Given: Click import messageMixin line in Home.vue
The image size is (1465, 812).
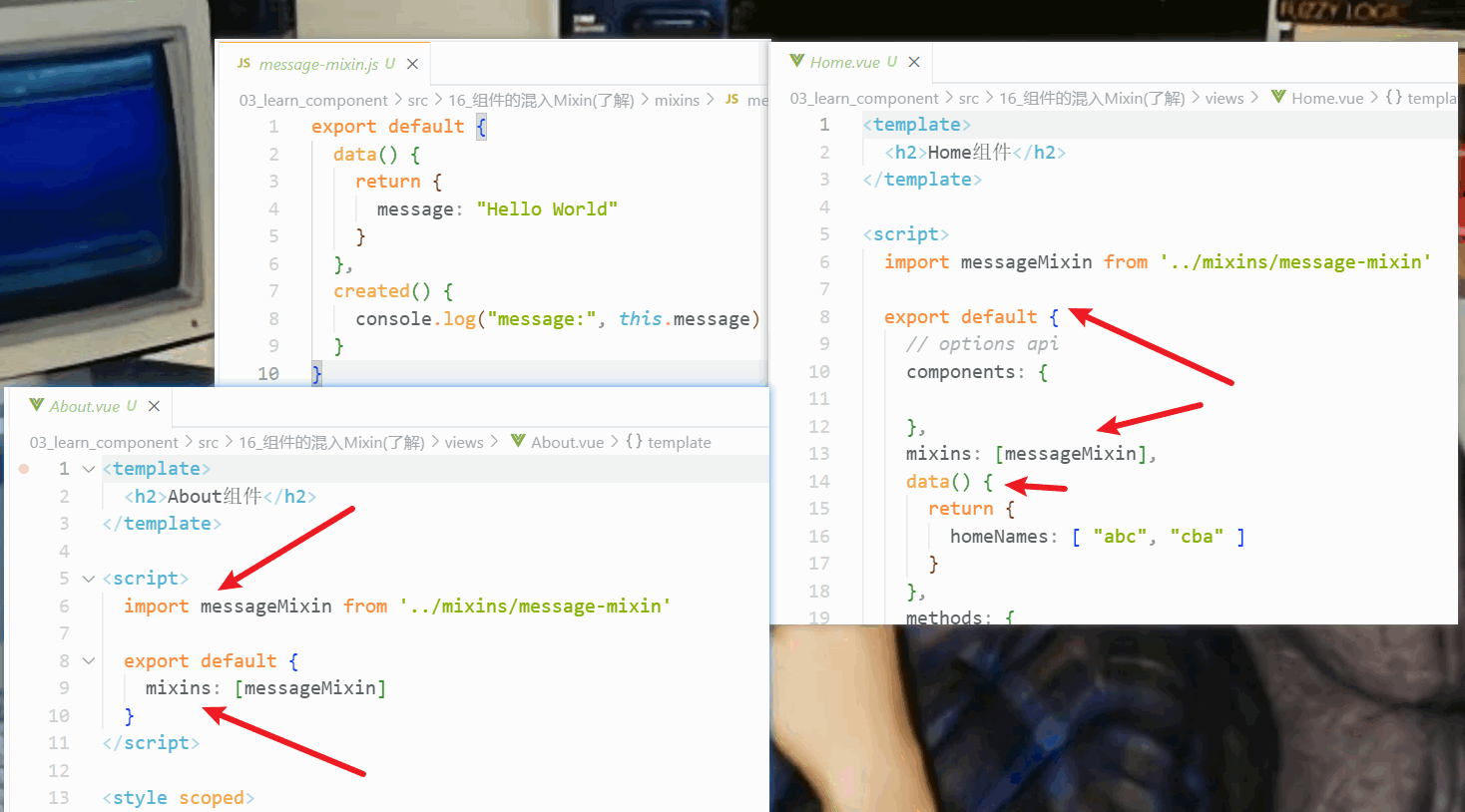Looking at the screenshot, I should pos(1158,261).
